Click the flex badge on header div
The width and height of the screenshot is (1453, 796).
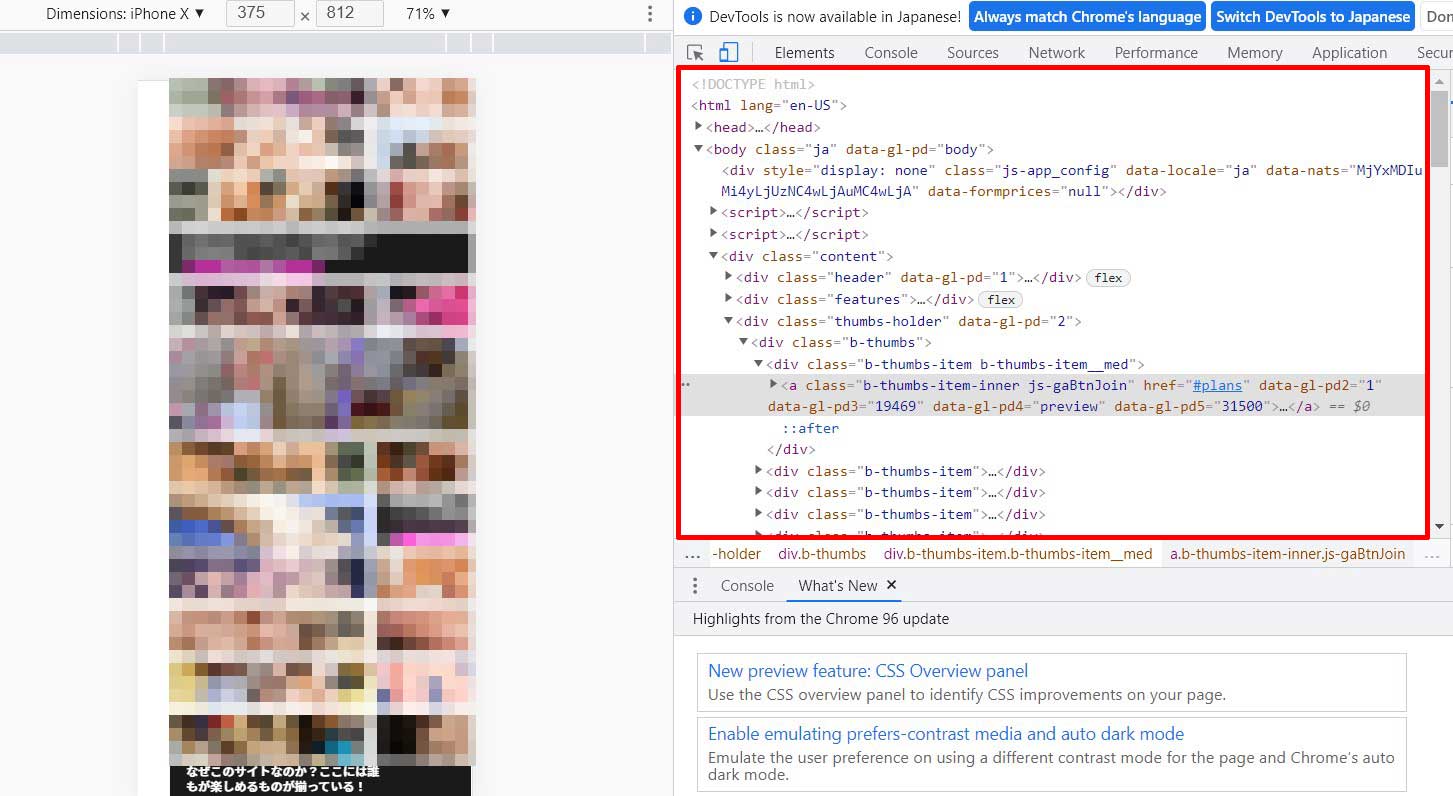coord(1108,278)
